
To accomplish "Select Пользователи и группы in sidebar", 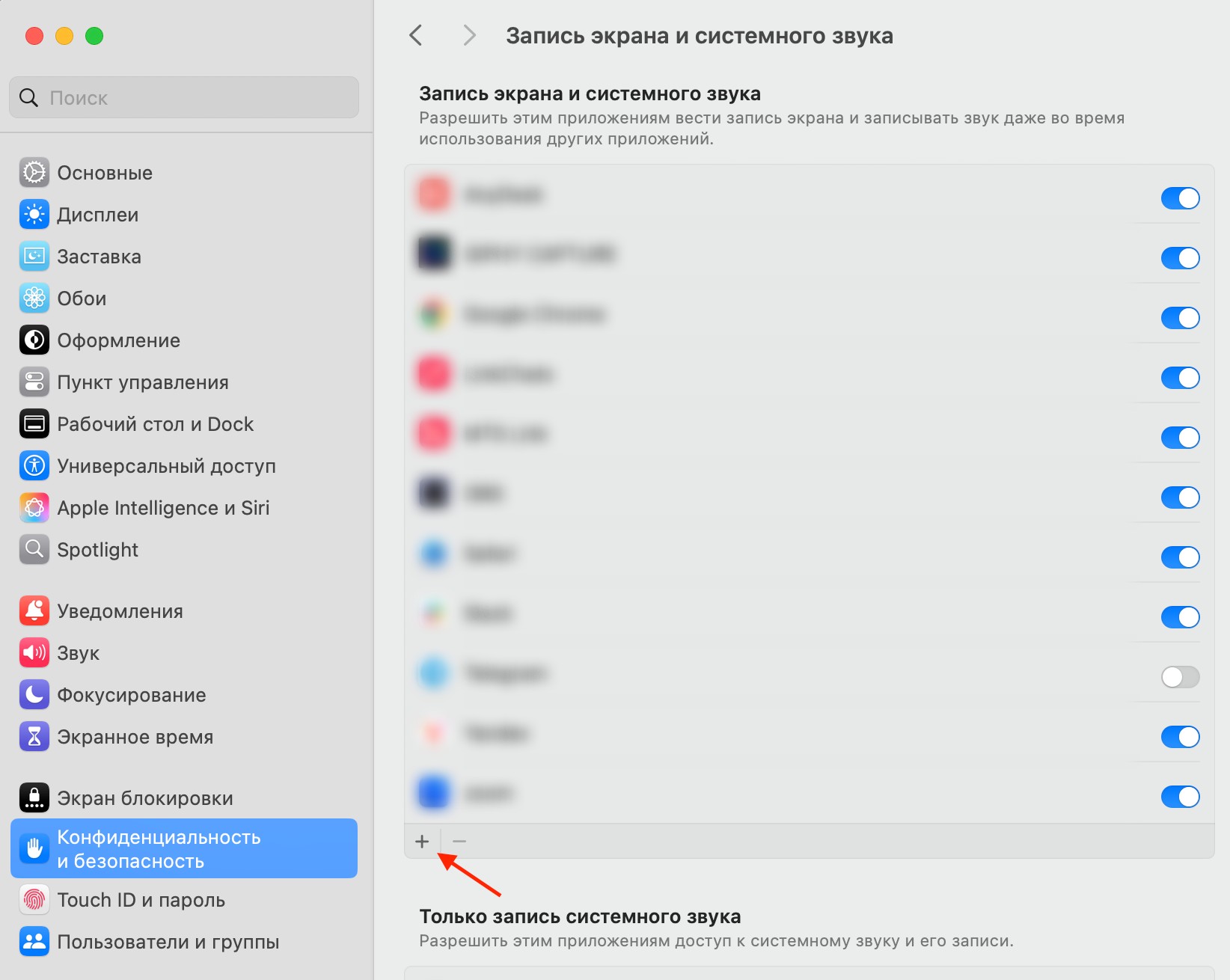I will tap(168, 942).
